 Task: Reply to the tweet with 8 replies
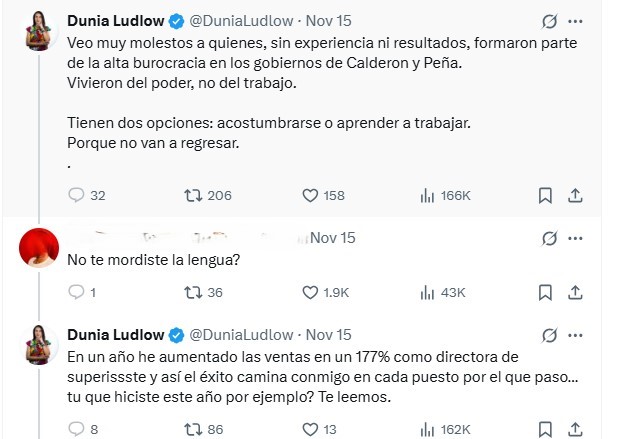click(x=76, y=429)
